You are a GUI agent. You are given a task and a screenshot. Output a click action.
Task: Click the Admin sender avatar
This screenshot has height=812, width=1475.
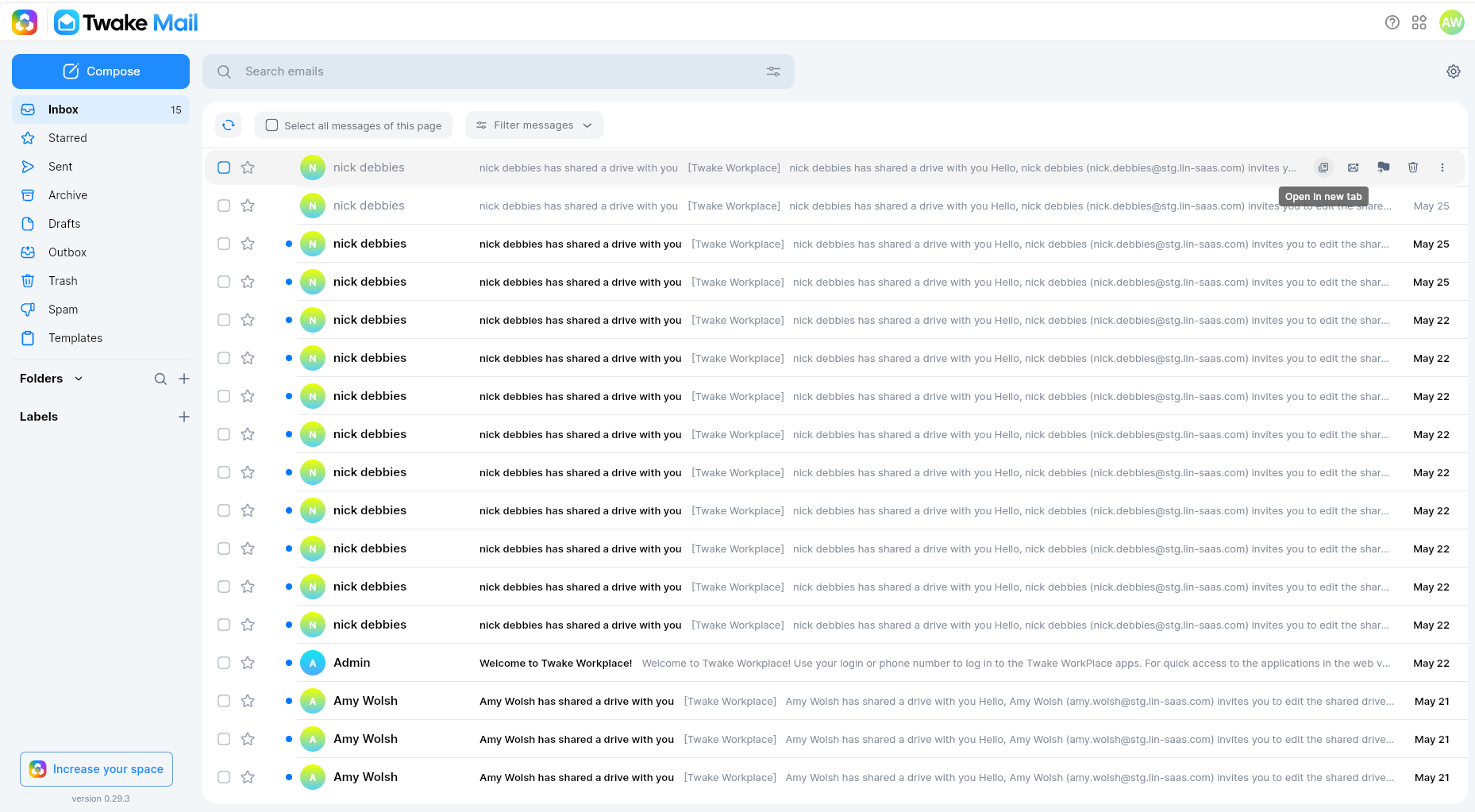tap(313, 663)
